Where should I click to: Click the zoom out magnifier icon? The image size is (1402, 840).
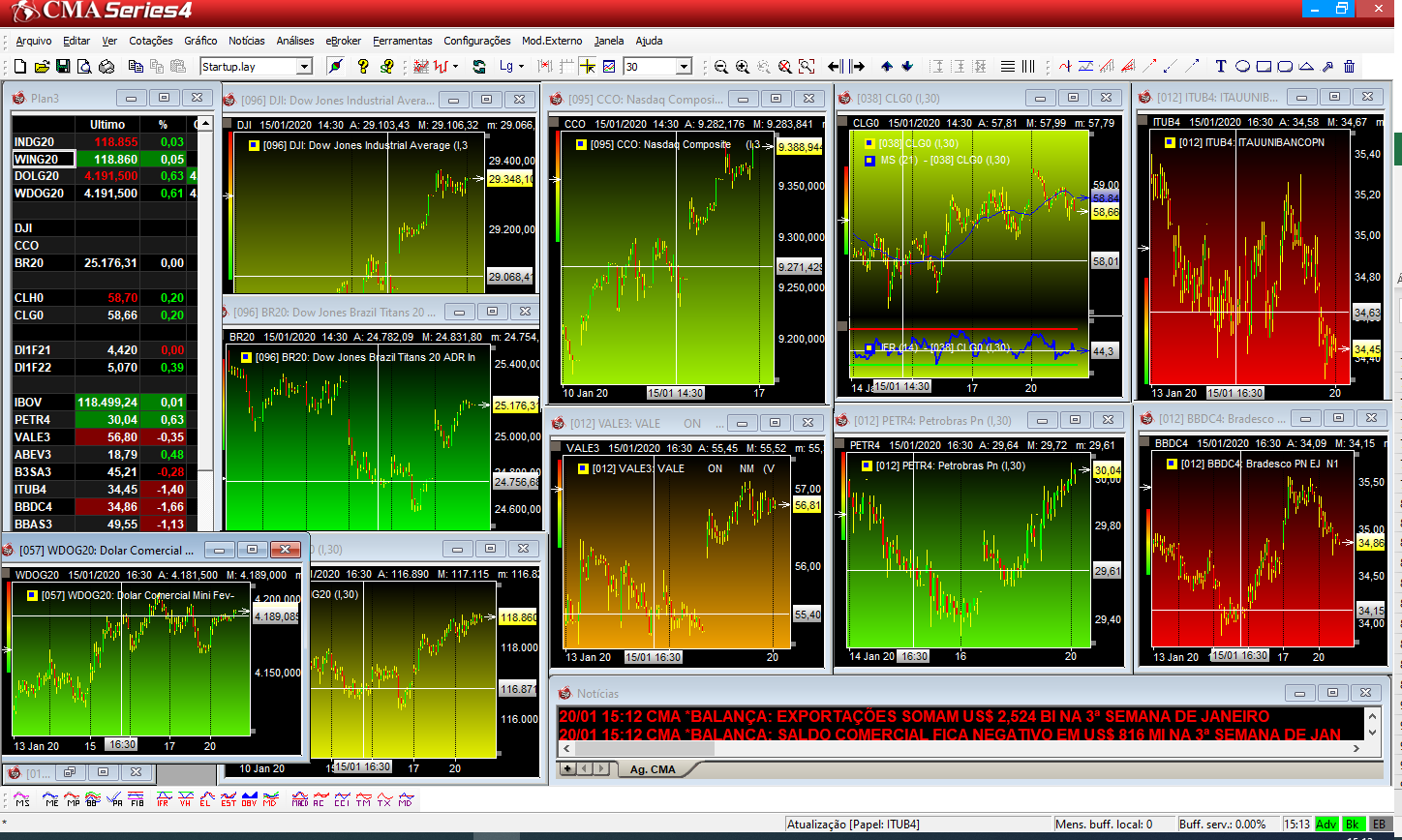(720, 67)
